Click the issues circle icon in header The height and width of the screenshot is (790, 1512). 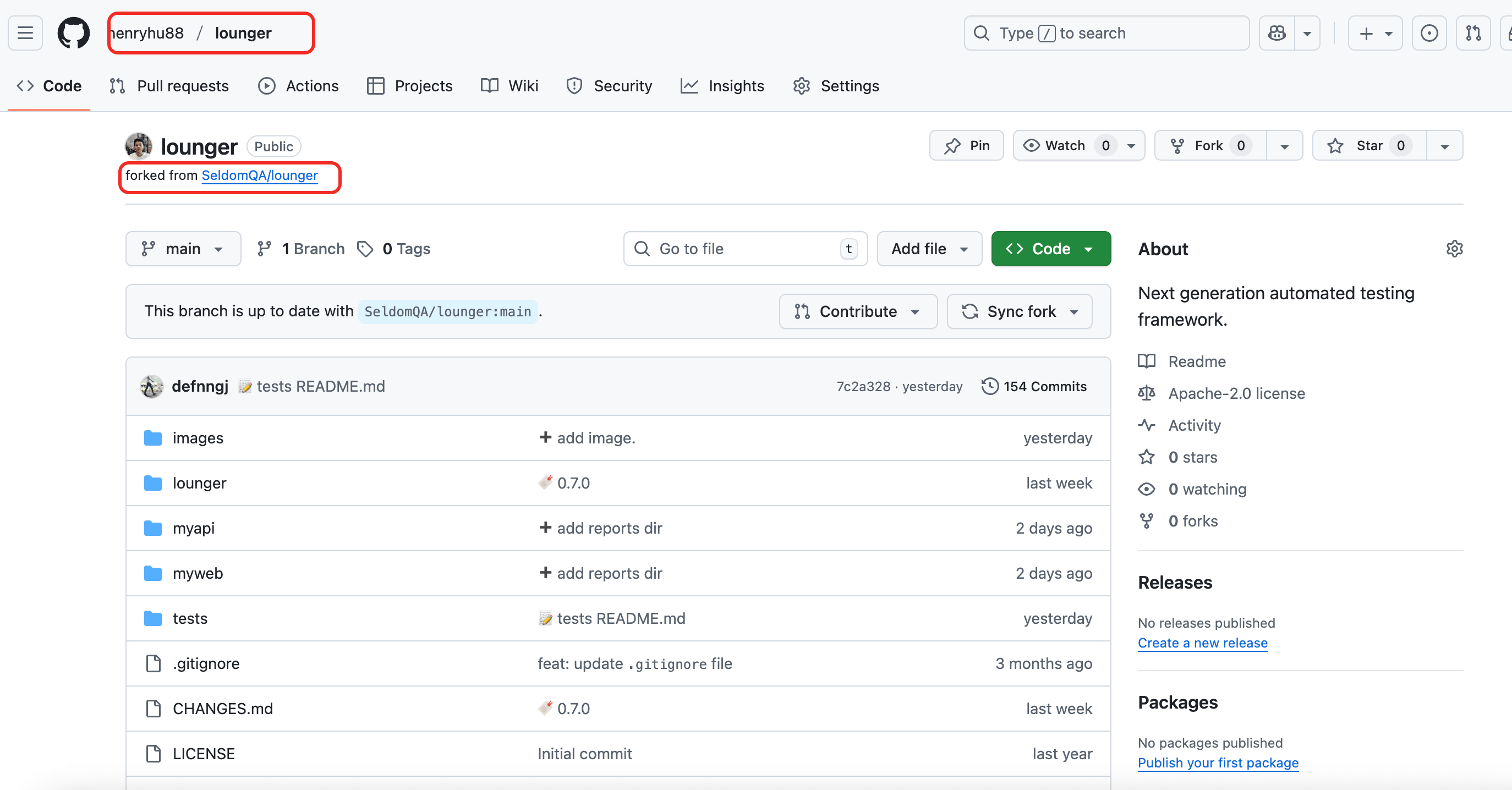click(1429, 33)
